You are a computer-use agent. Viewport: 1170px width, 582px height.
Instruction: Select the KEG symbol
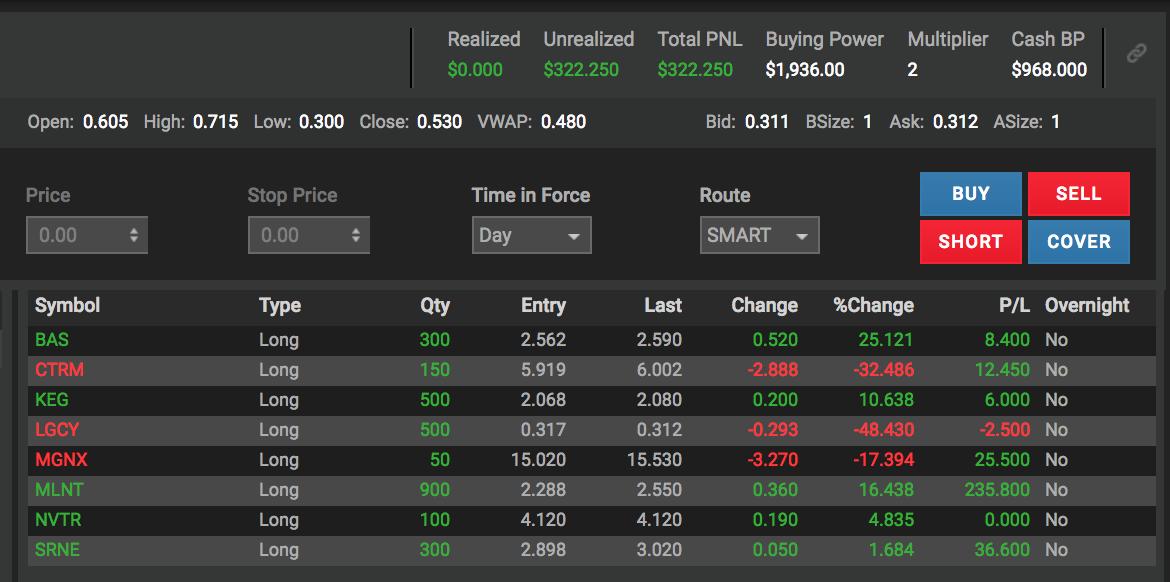[51, 399]
